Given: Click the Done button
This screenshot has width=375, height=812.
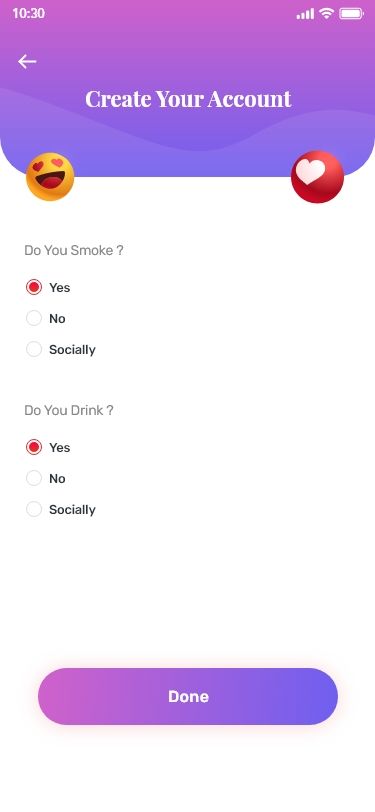Looking at the screenshot, I should point(188,696).
